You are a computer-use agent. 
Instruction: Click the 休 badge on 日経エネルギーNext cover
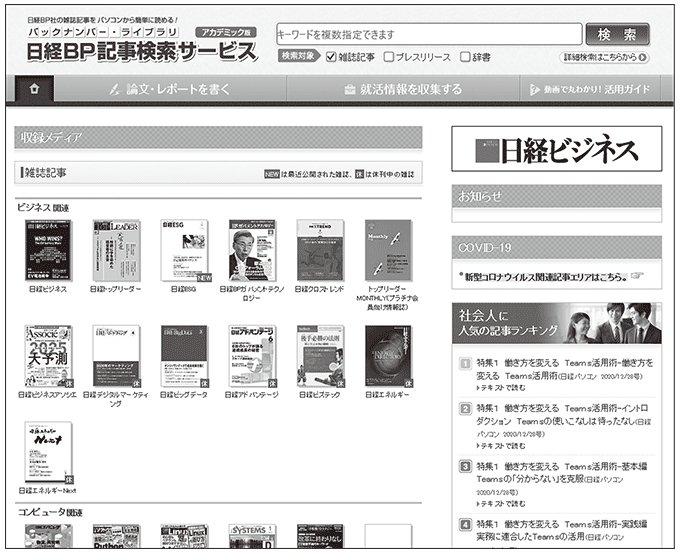(69, 479)
